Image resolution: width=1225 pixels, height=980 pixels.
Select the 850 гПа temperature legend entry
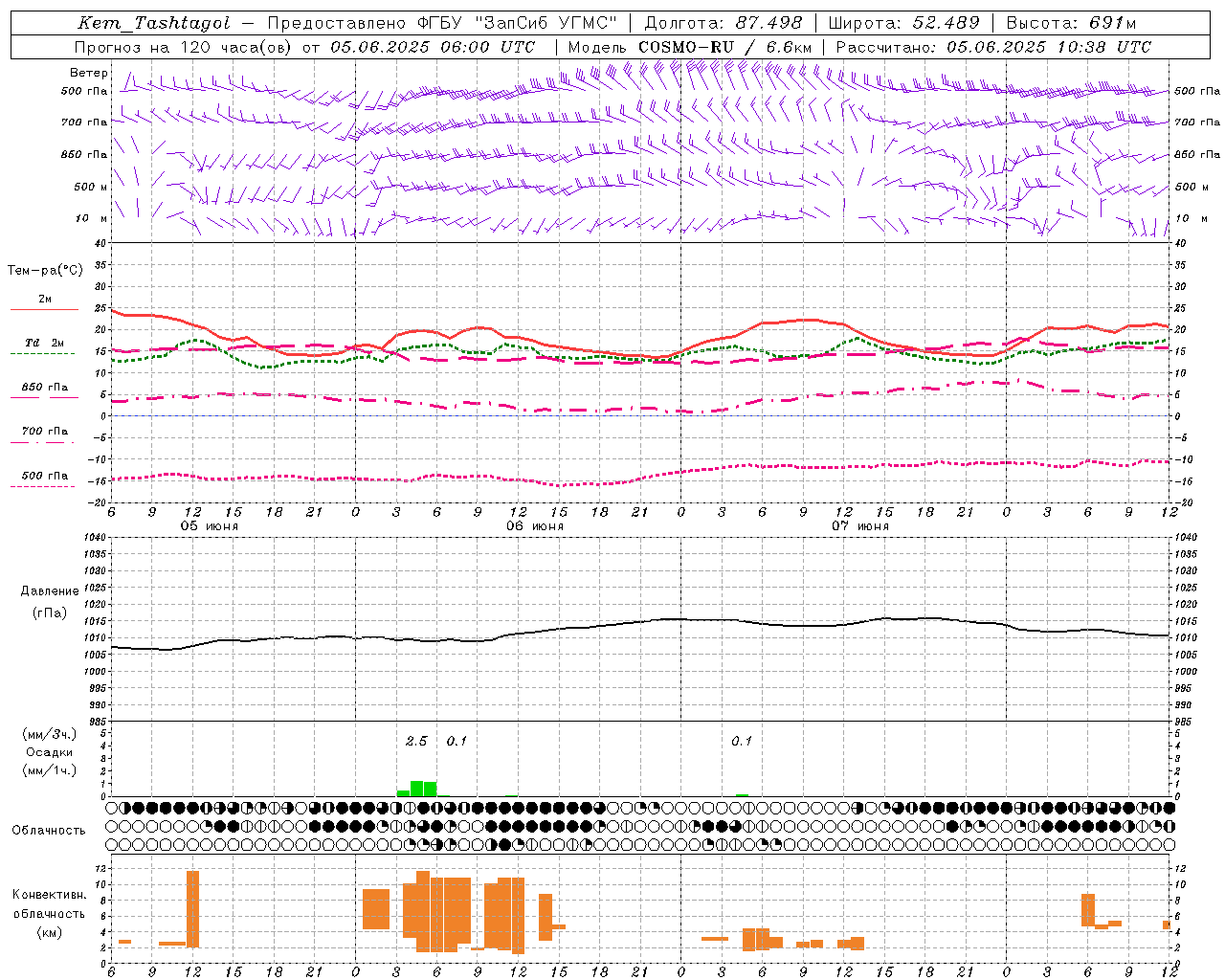pyautogui.click(x=45, y=388)
